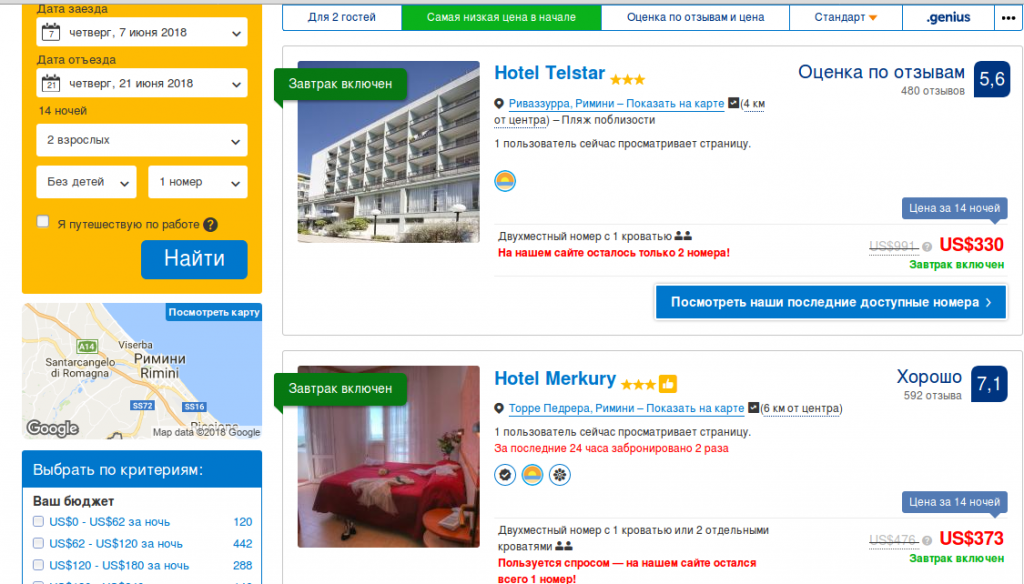Click the beach icon under Hotel Telstar
1024x584 pixels.
(505, 181)
